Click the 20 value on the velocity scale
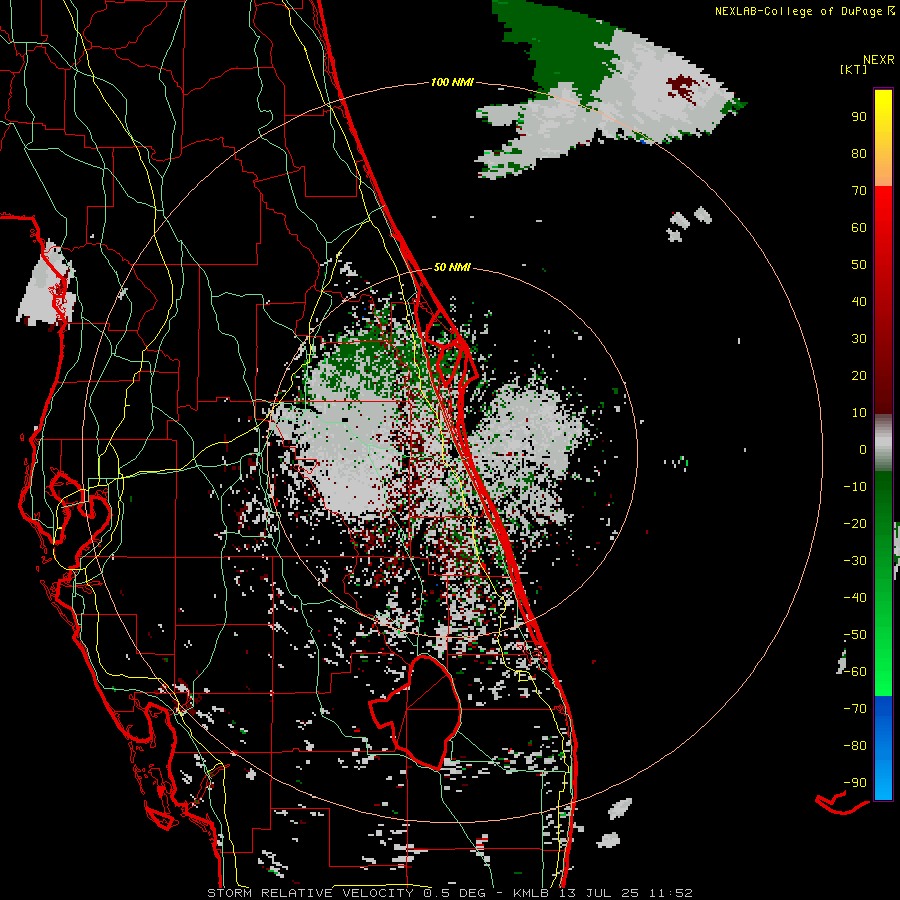This screenshot has width=900, height=900. [x=859, y=375]
